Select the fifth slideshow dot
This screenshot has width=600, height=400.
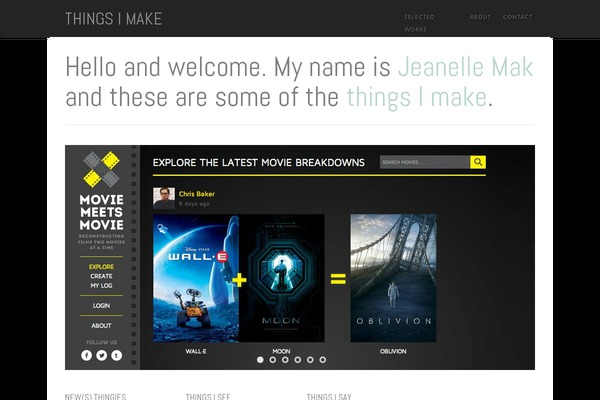310,360
